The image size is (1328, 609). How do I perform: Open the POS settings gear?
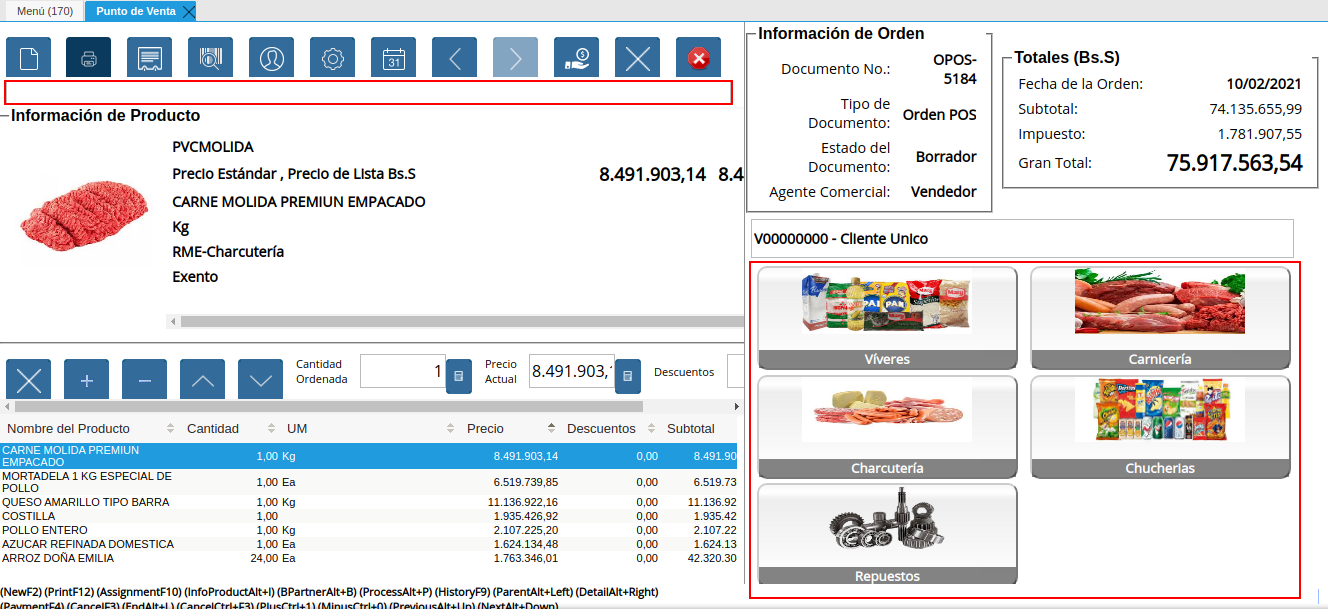(x=332, y=57)
